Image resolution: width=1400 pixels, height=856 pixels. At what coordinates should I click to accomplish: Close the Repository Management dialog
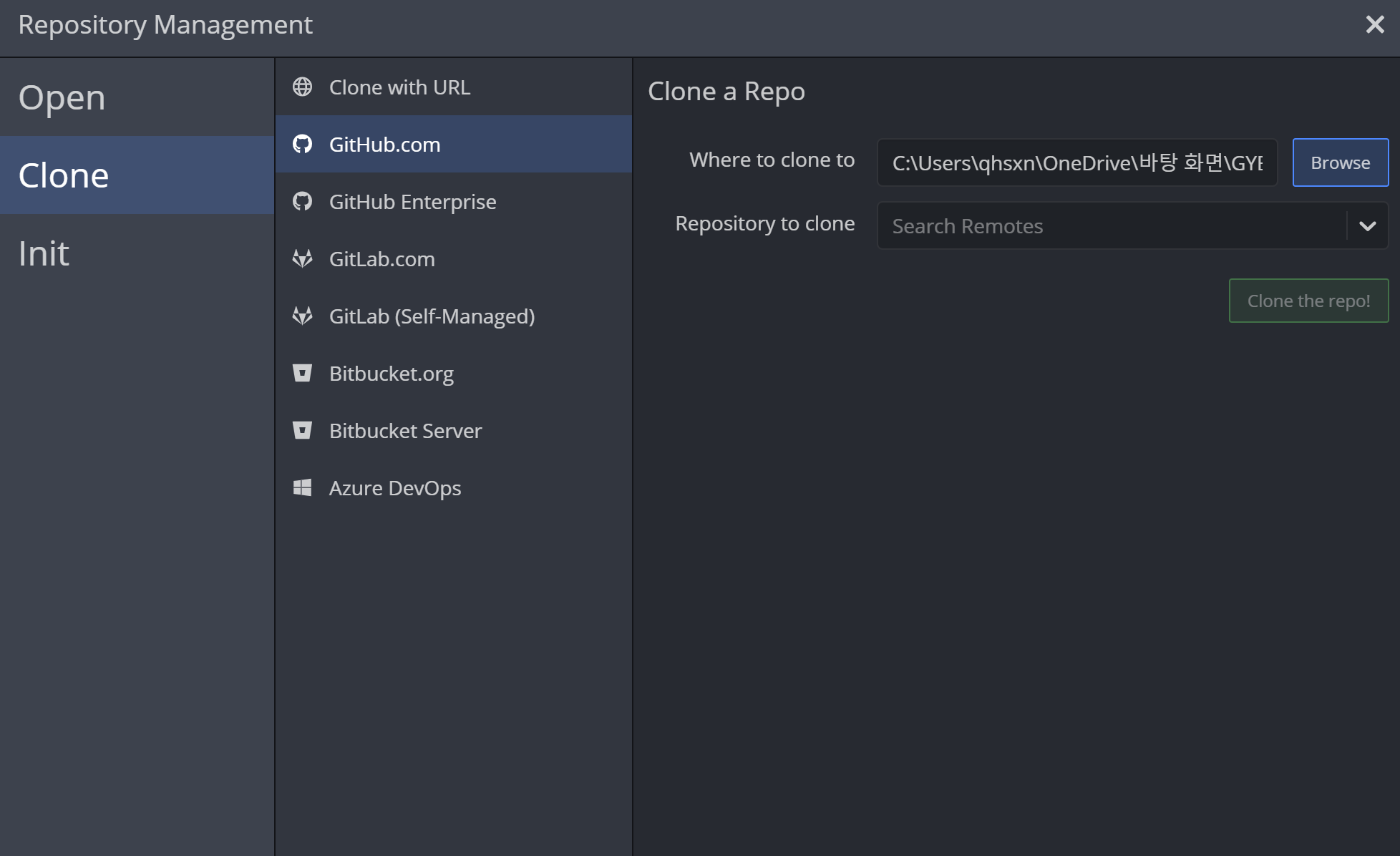click(1374, 25)
